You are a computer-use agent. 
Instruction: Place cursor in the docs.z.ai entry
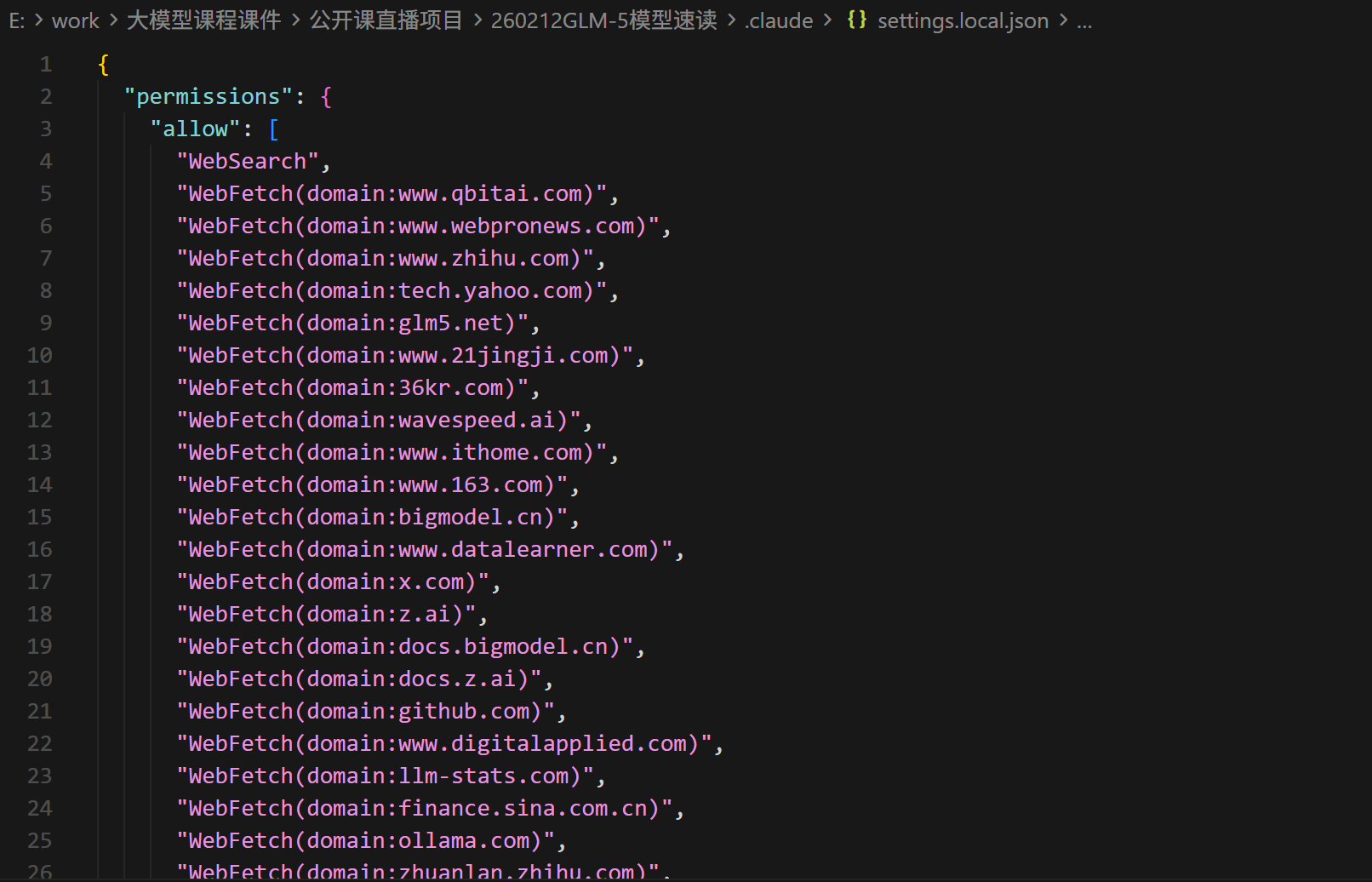tap(359, 679)
